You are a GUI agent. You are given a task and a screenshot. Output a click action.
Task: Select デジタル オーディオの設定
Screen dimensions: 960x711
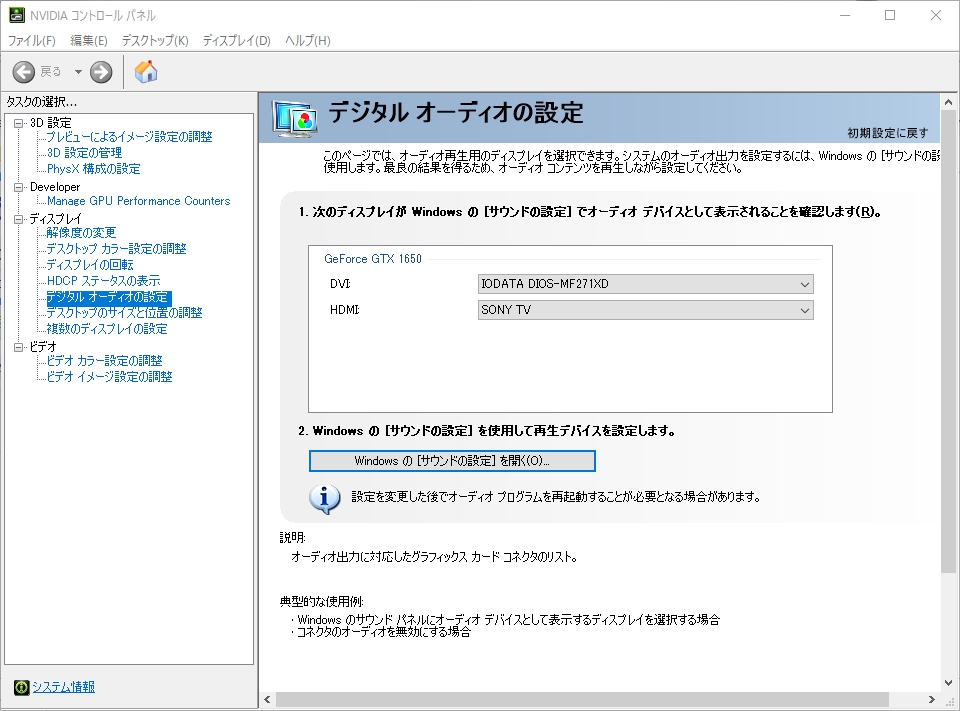108,297
